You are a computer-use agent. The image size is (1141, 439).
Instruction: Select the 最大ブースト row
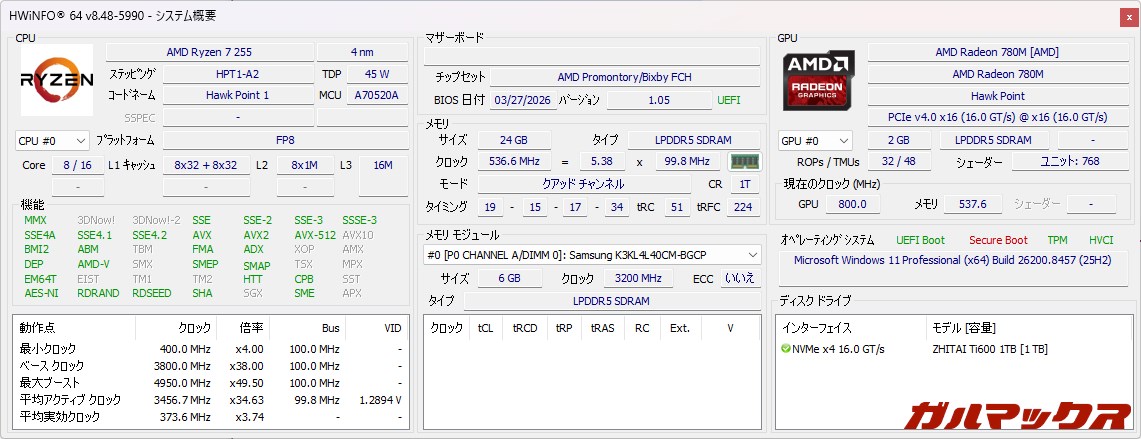tap(211, 382)
